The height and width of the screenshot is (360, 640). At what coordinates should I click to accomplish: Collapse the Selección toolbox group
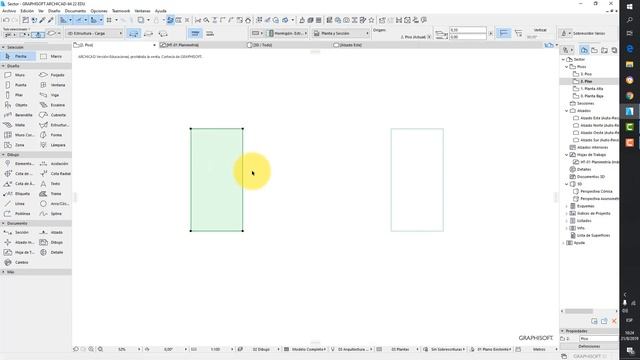pos(3,47)
